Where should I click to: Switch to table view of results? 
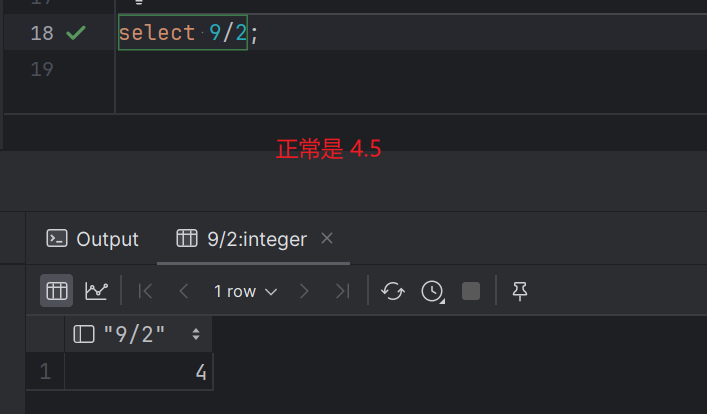tap(57, 291)
